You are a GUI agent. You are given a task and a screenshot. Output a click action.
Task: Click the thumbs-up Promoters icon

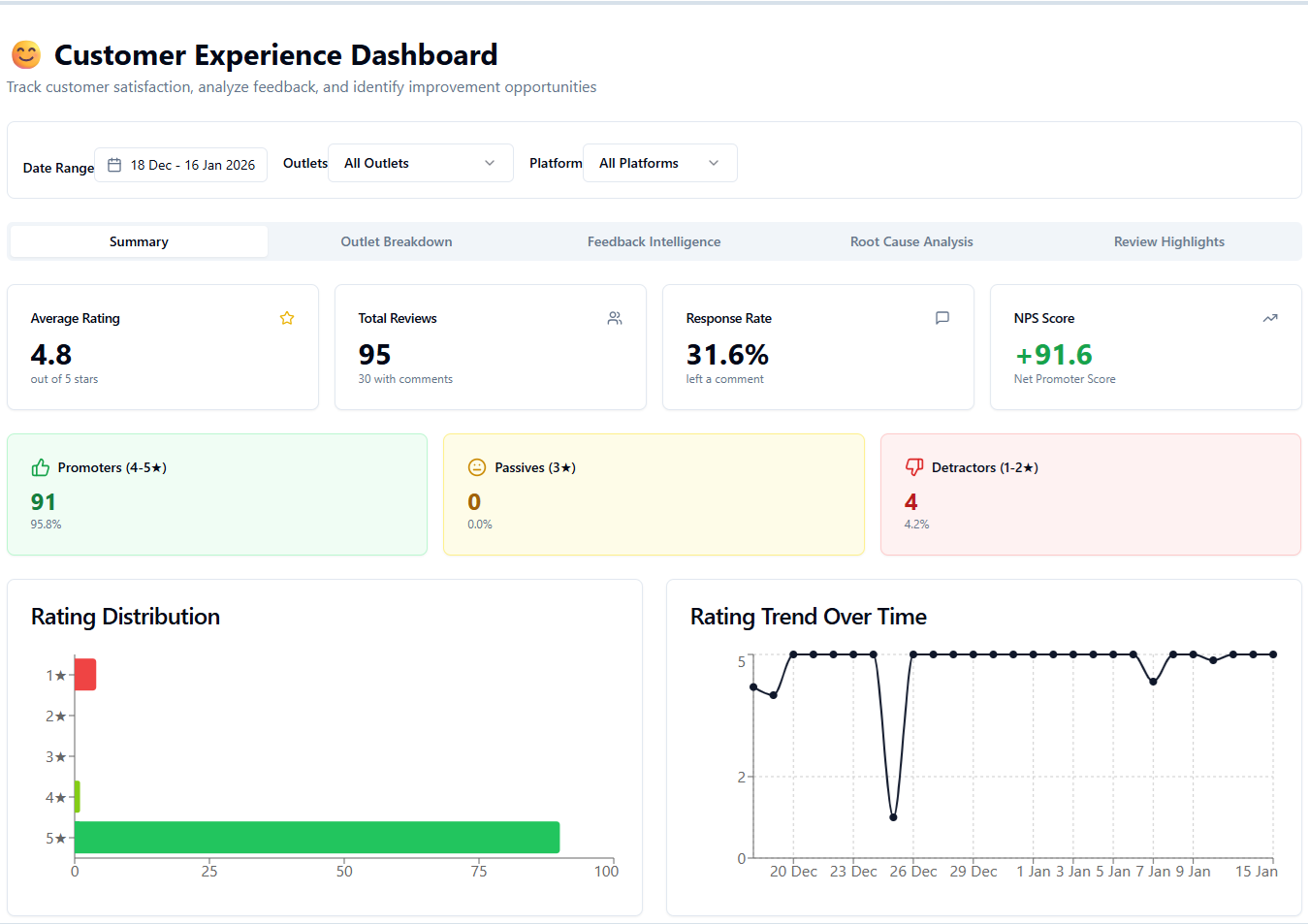click(40, 467)
